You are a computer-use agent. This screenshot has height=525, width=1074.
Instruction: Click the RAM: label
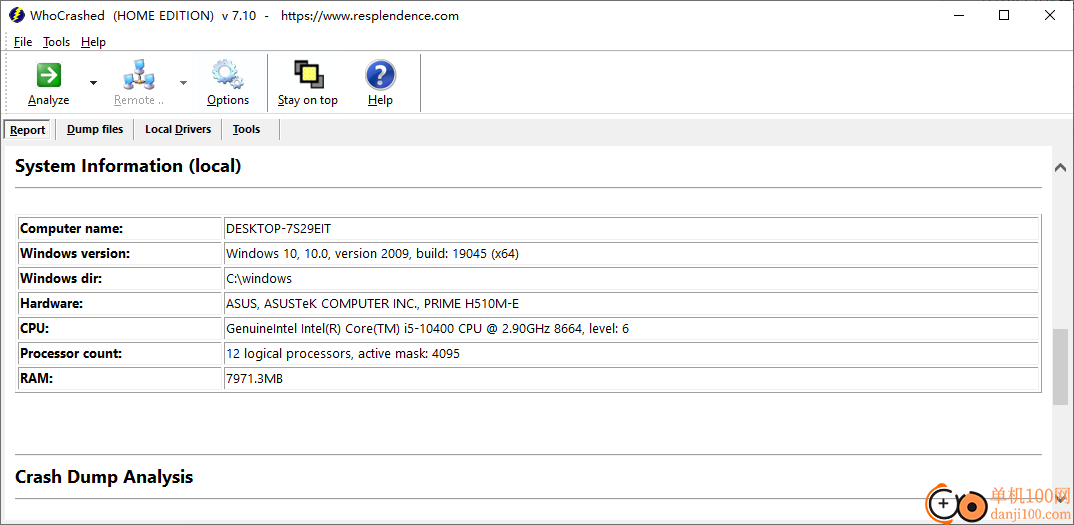coord(36,378)
